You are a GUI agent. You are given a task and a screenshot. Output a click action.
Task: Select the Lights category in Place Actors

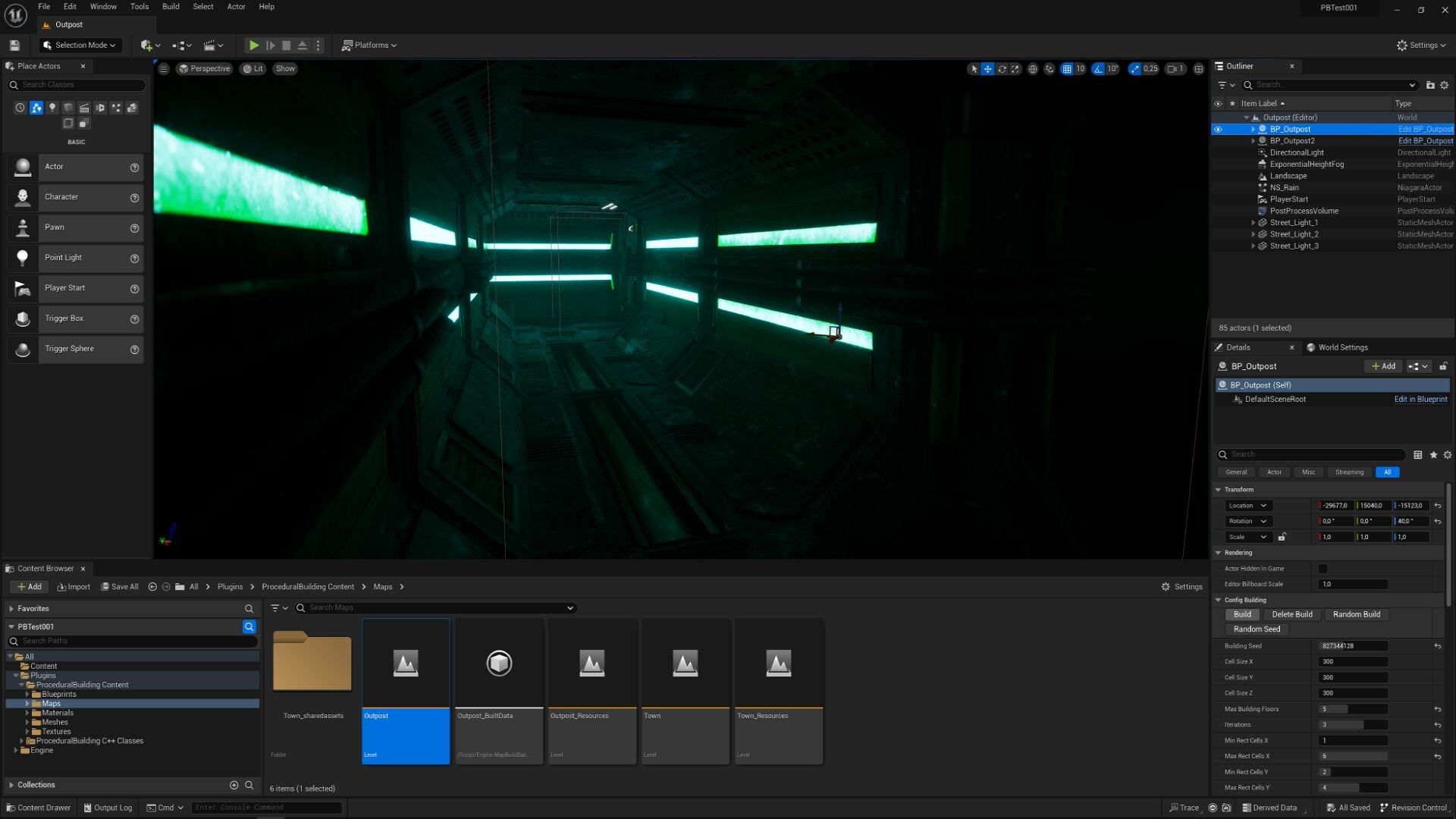coord(52,108)
